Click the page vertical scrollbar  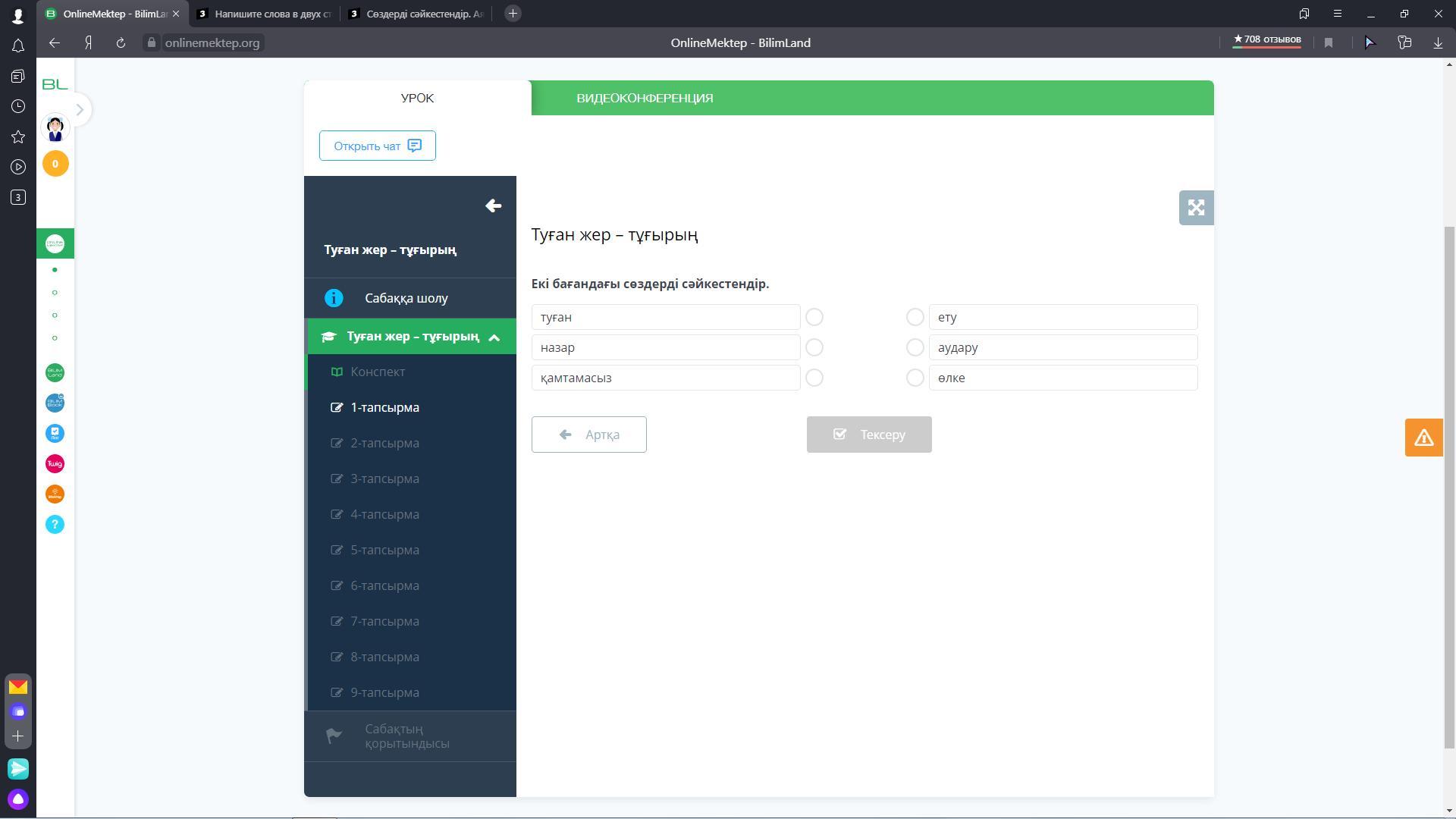click(1449, 485)
